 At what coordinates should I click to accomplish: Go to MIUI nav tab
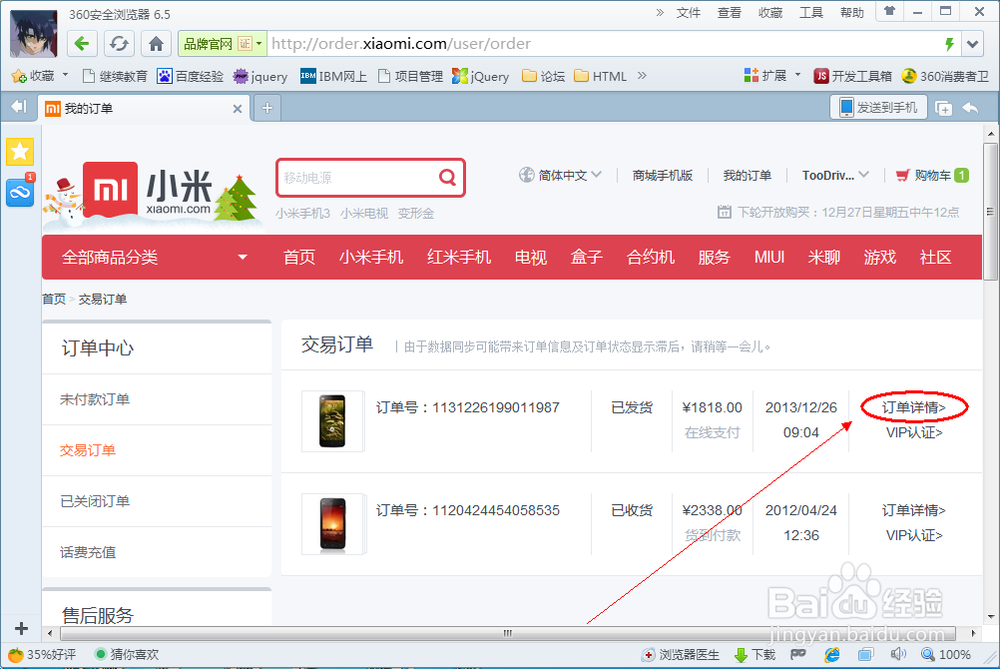769,257
